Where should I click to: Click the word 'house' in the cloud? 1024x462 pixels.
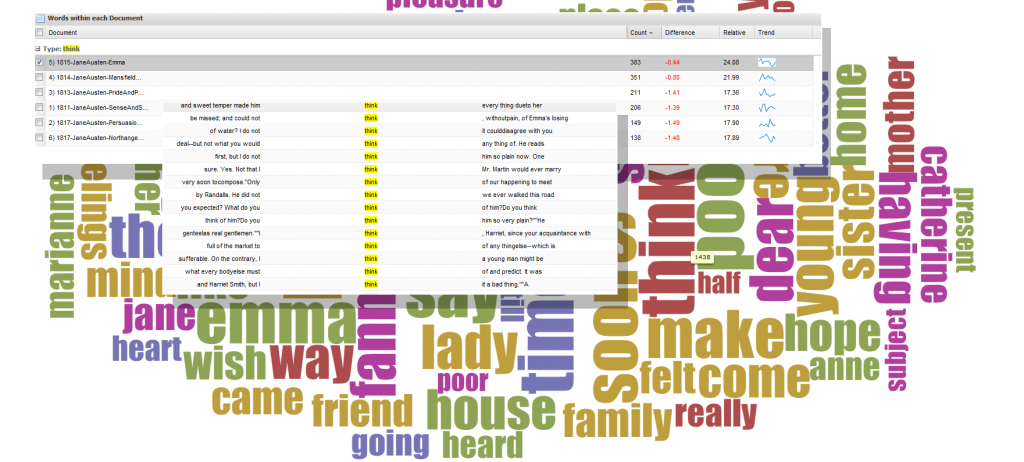pos(491,410)
